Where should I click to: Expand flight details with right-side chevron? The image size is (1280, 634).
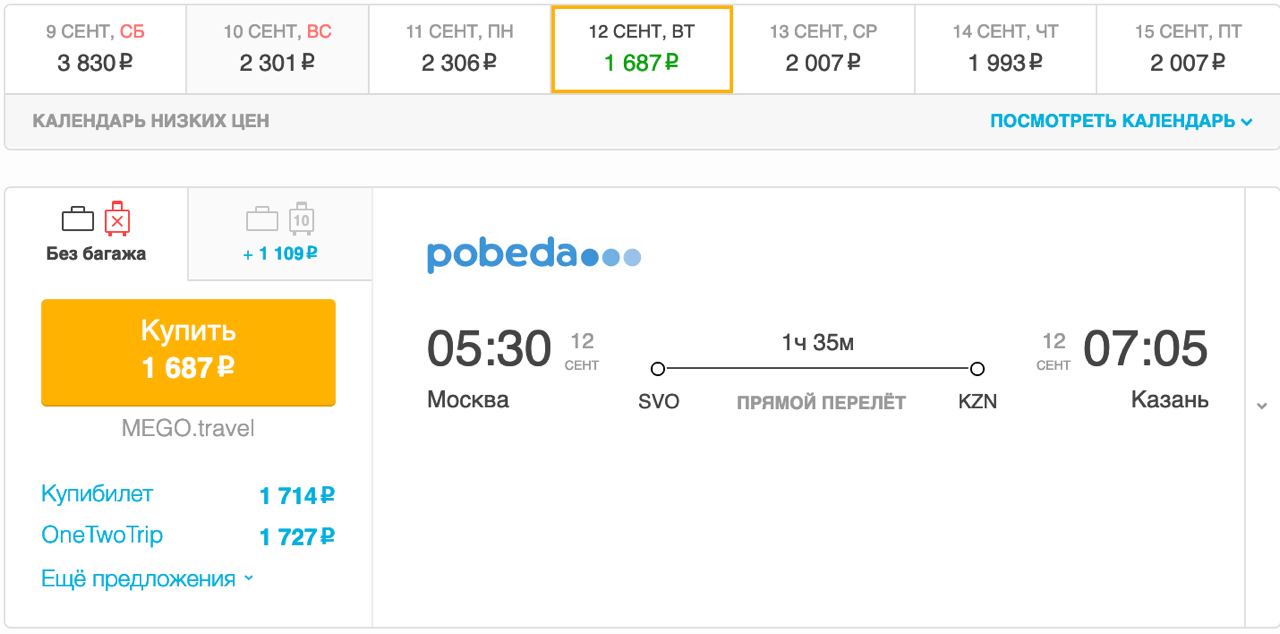pyautogui.click(x=1262, y=406)
